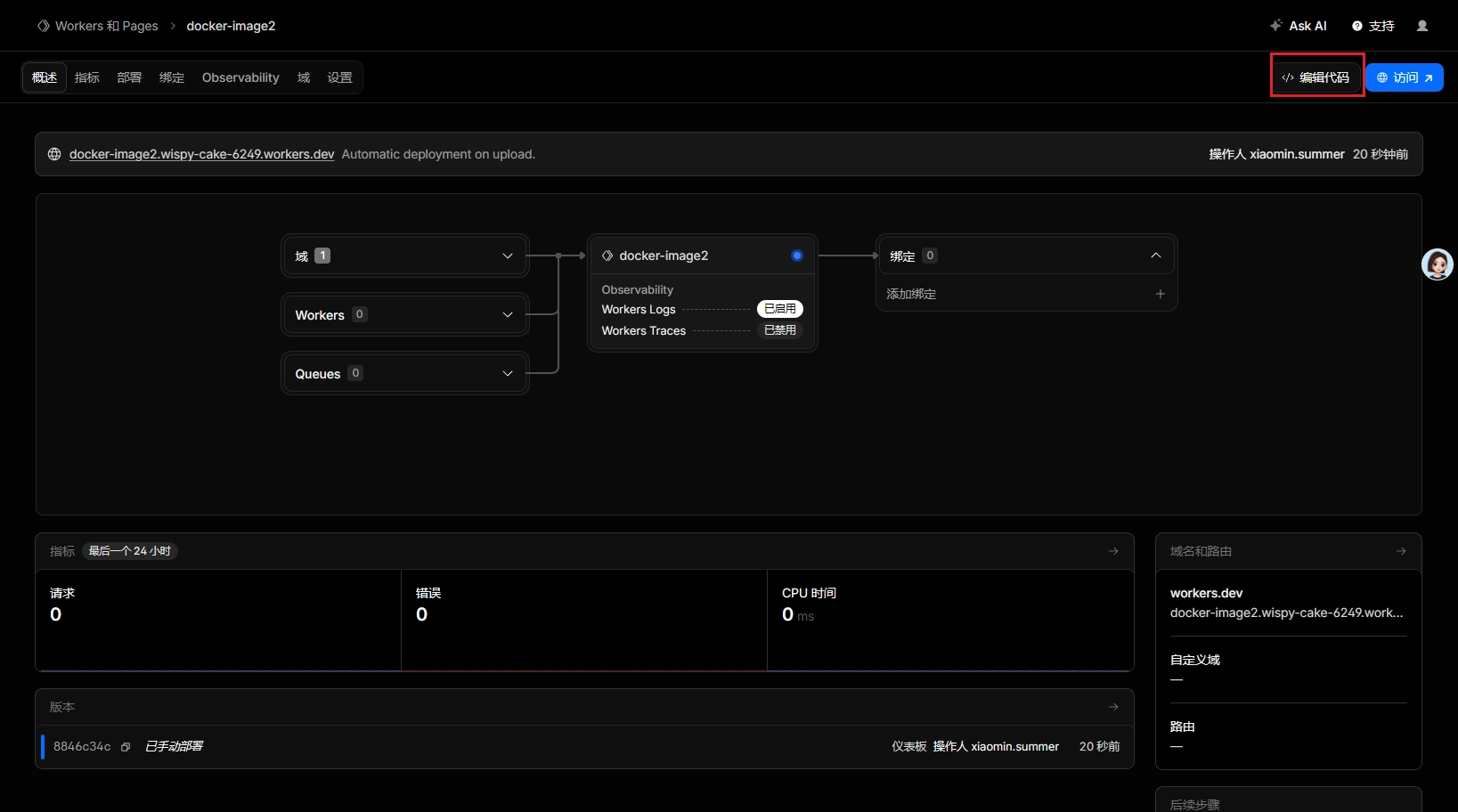Viewport: 1458px width, 812px height.
Task: Open the 支持 menu
Action: (1373, 26)
